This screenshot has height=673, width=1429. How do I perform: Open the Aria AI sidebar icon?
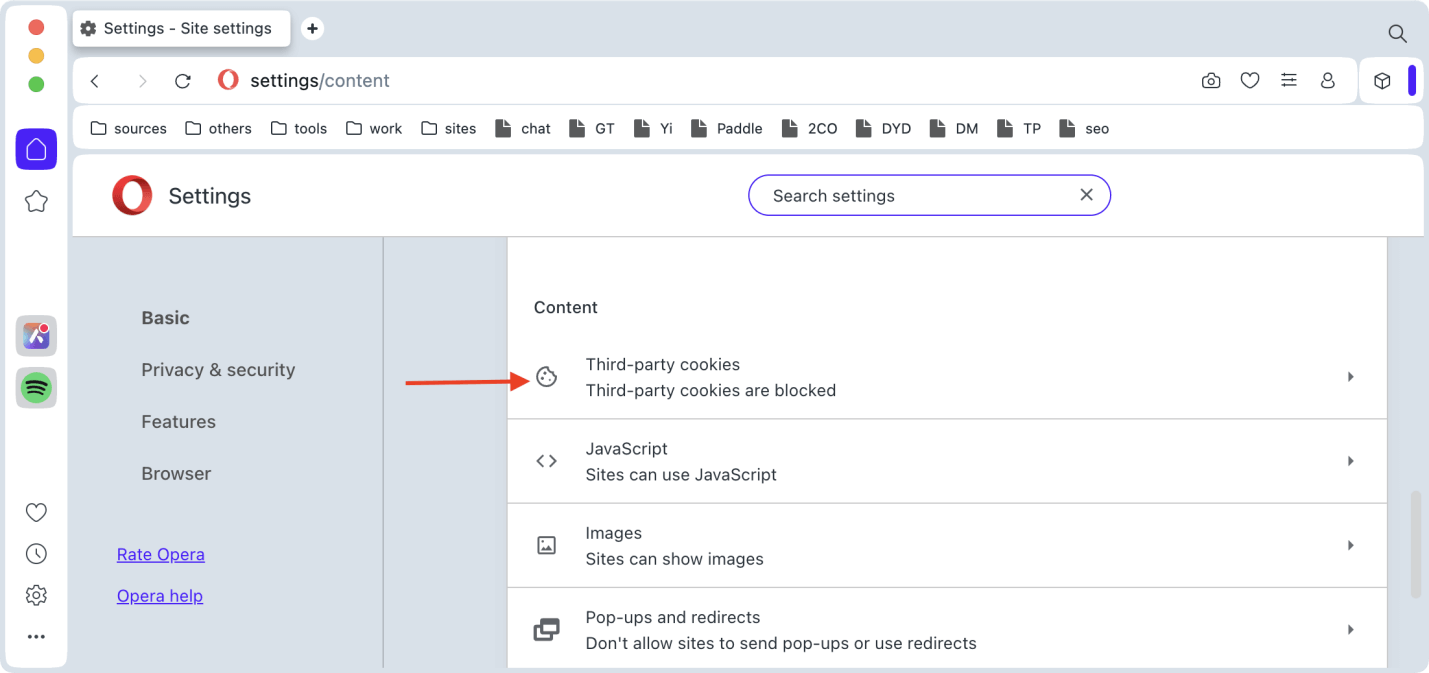[x=36, y=336]
